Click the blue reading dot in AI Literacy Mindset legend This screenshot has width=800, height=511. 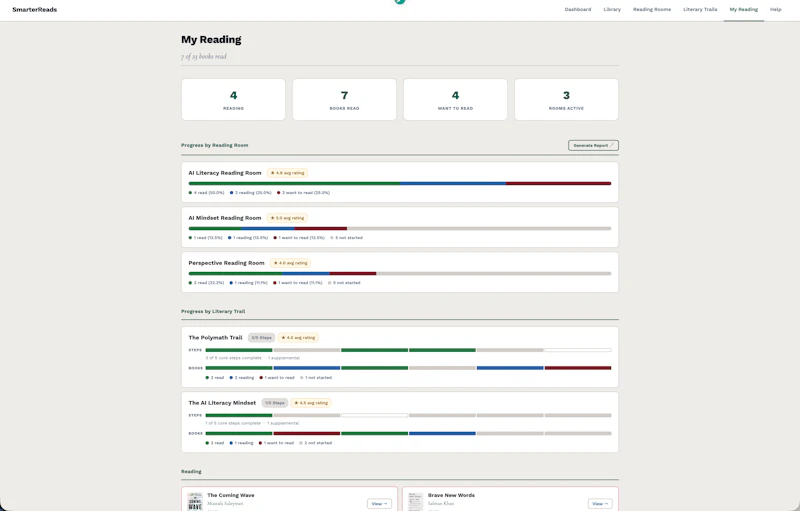(x=231, y=443)
